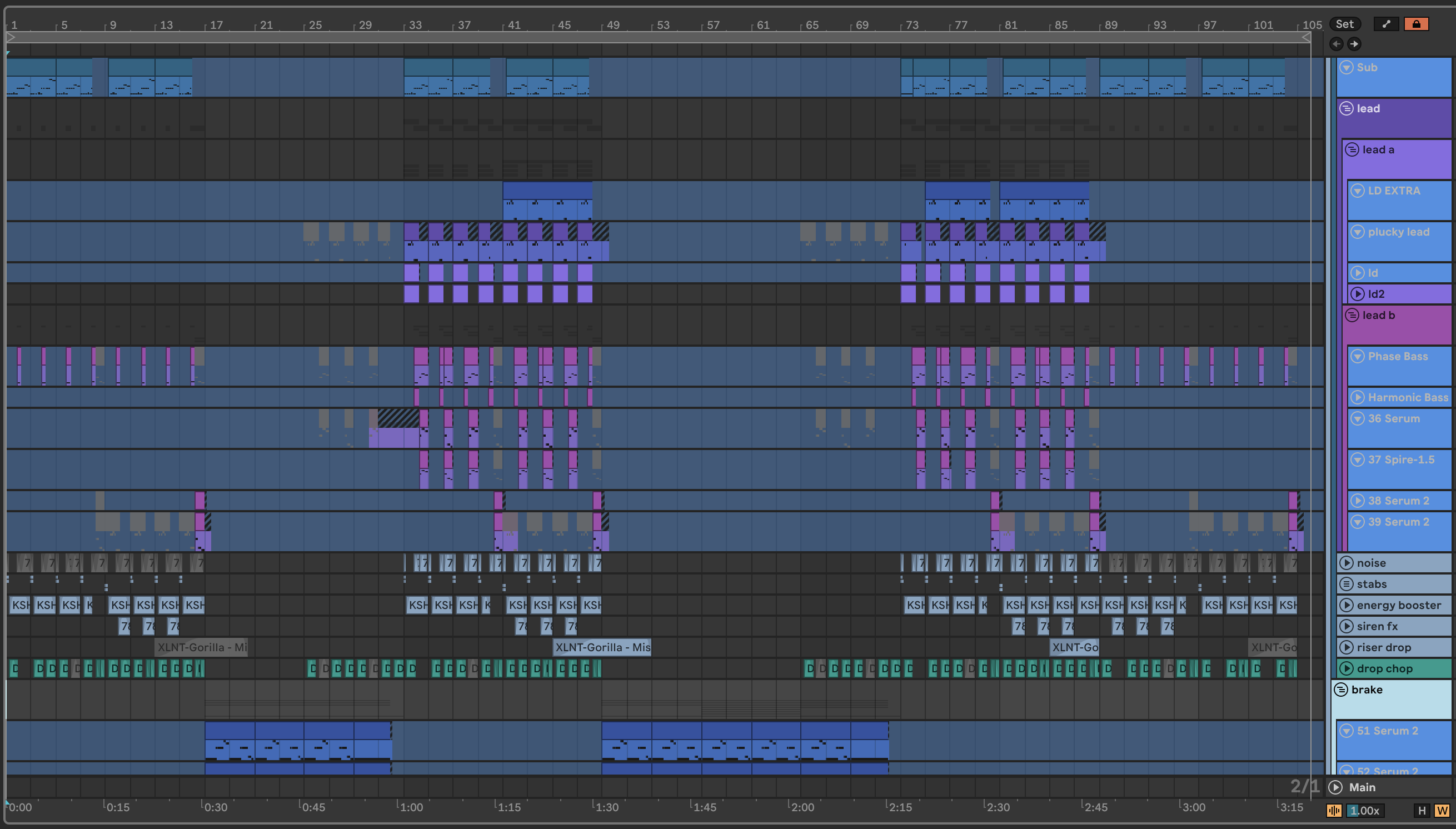
Task: Fold the 51 Serum 2 track
Action: (x=1347, y=731)
